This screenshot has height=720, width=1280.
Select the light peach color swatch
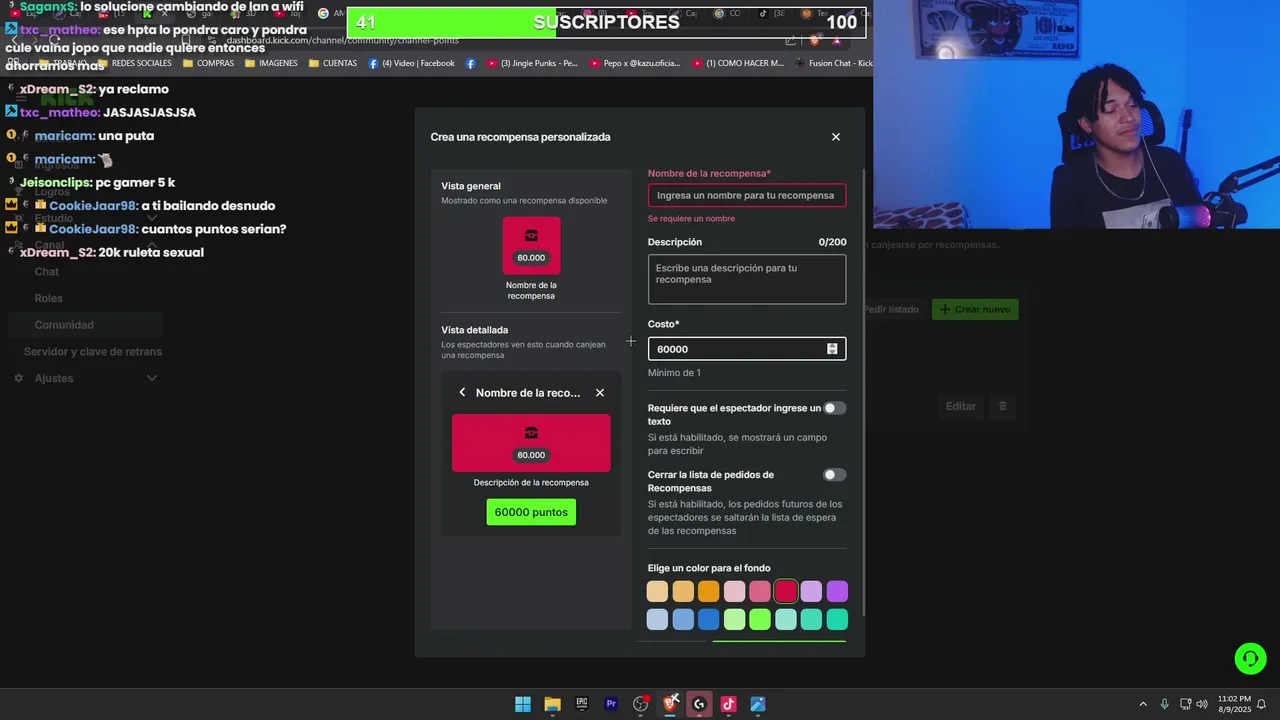tap(657, 592)
